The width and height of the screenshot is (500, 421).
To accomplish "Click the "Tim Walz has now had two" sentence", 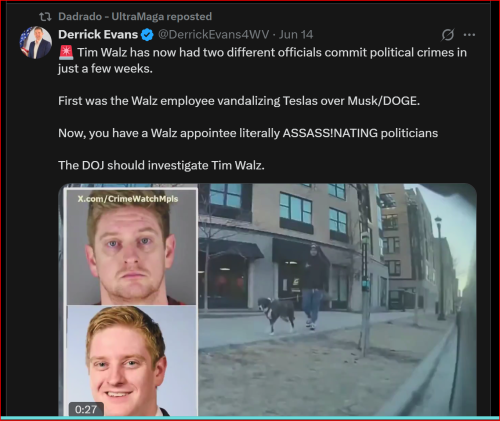I will pyautogui.click(x=262, y=60).
